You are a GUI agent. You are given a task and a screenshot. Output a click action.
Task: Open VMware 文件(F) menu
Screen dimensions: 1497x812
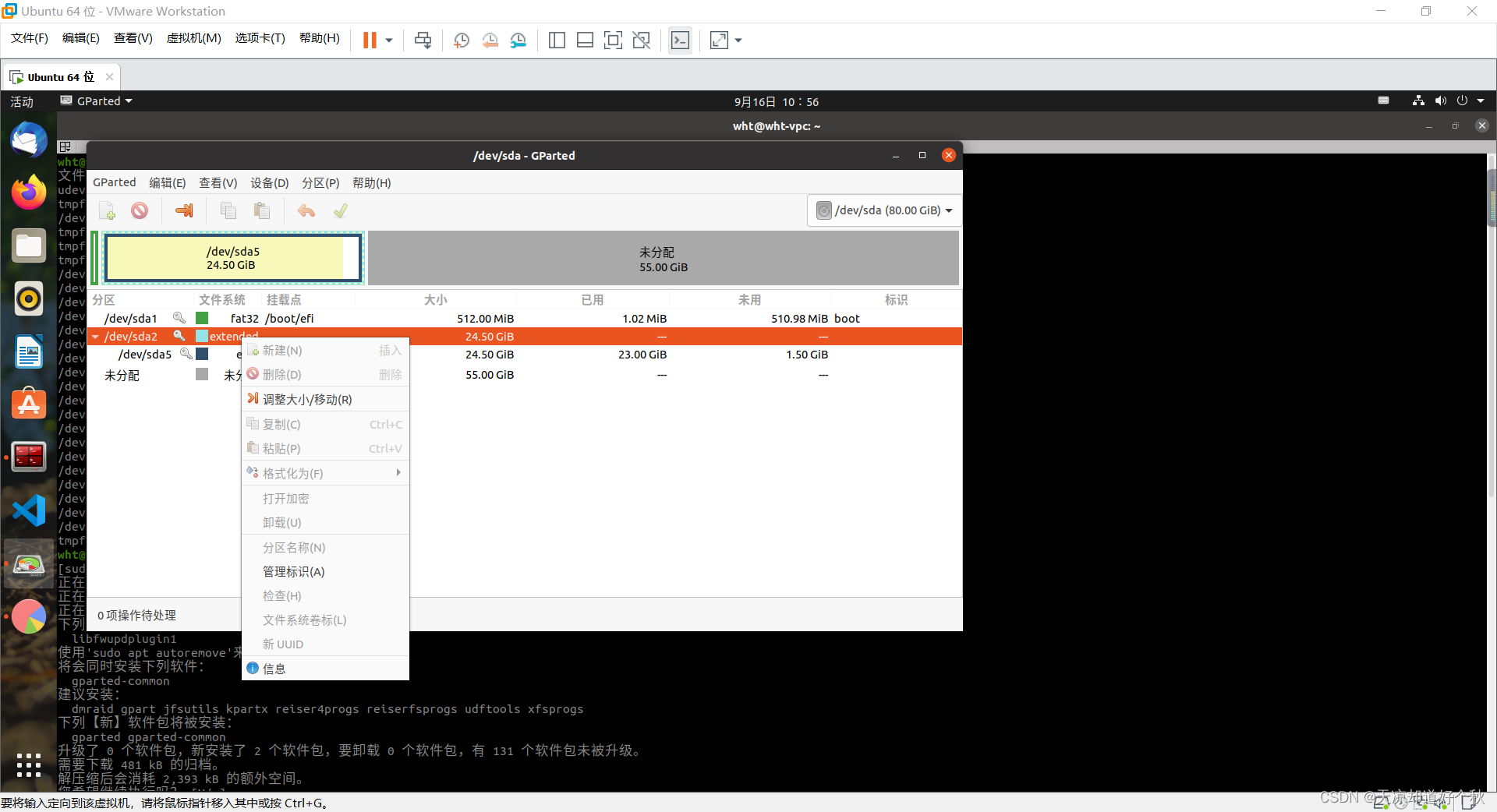click(x=30, y=38)
